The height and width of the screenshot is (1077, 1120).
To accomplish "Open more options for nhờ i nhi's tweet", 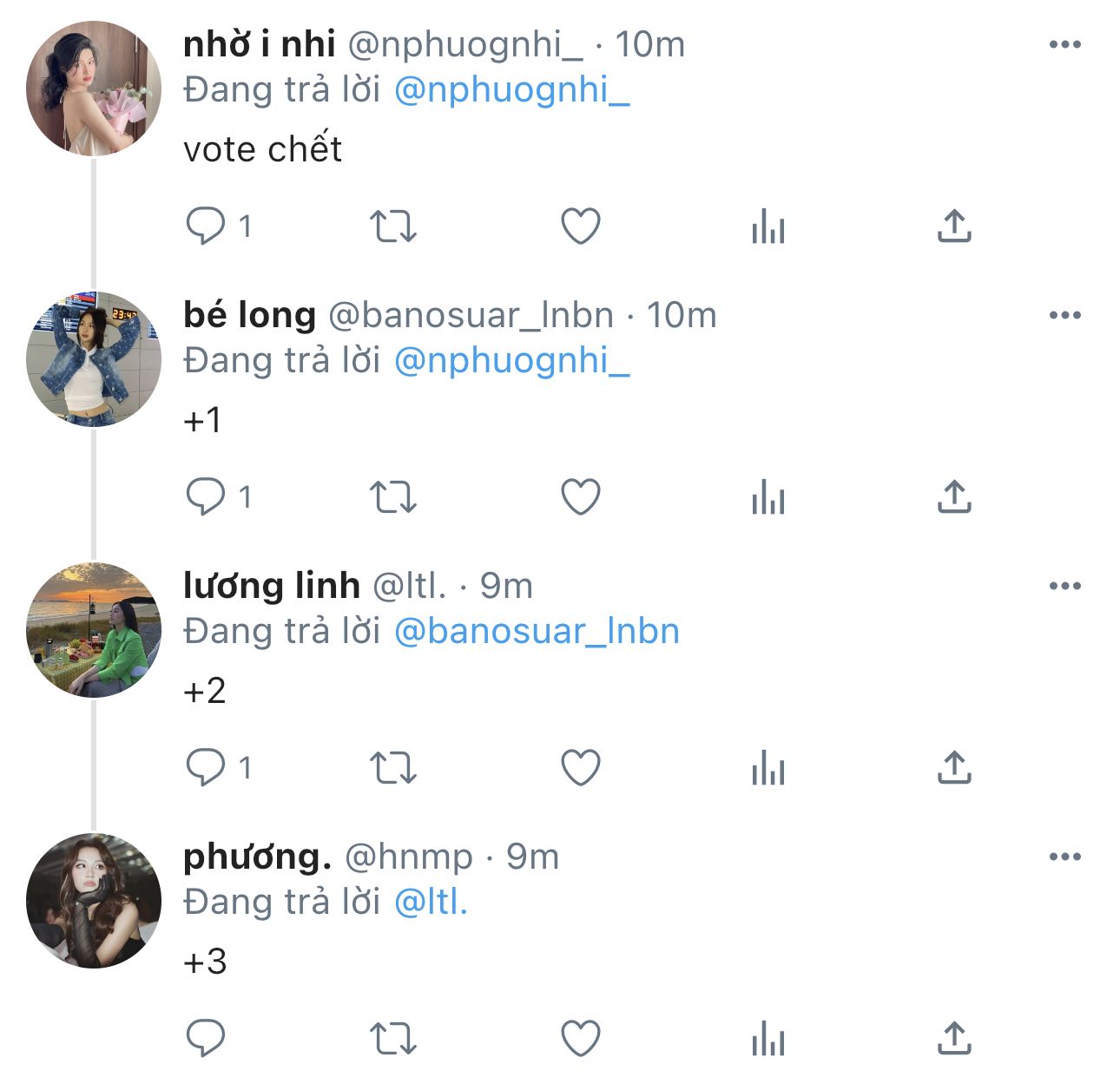I will point(1064,44).
